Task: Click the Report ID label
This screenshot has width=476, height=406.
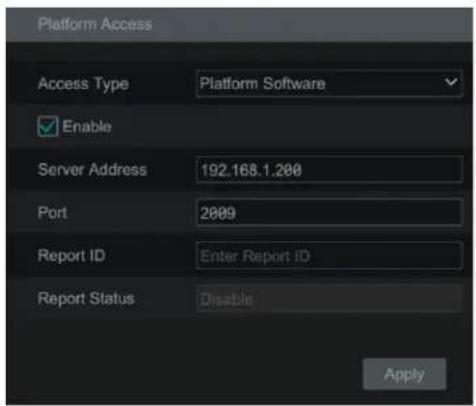Action: (72, 256)
